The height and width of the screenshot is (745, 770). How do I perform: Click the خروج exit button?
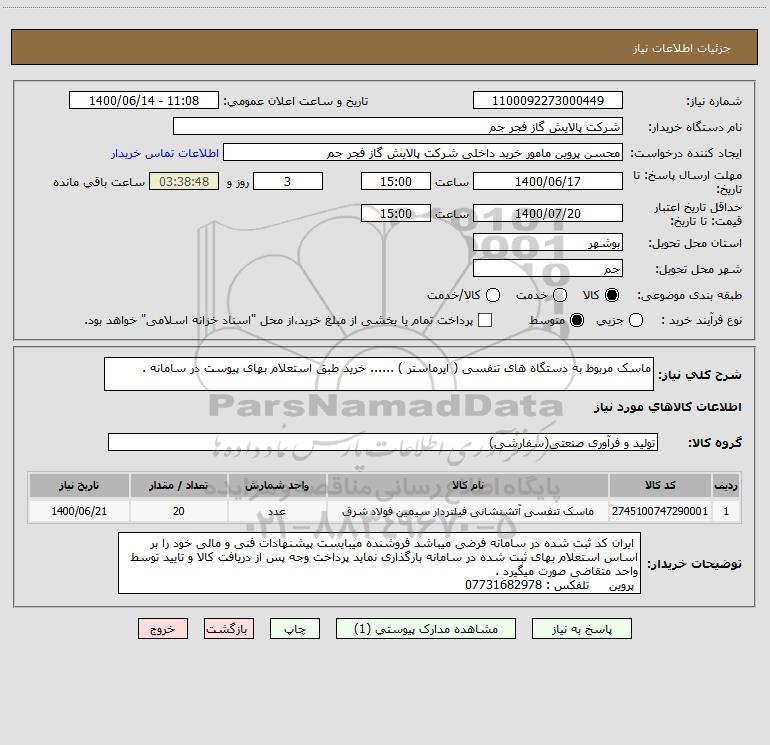coord(163,629)
